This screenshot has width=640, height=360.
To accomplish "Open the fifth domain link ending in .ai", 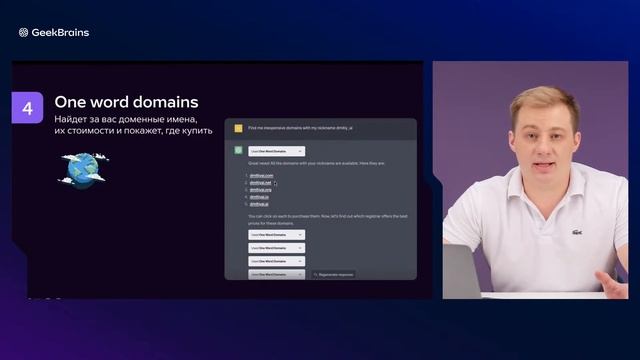I will [x=259, y=204].
